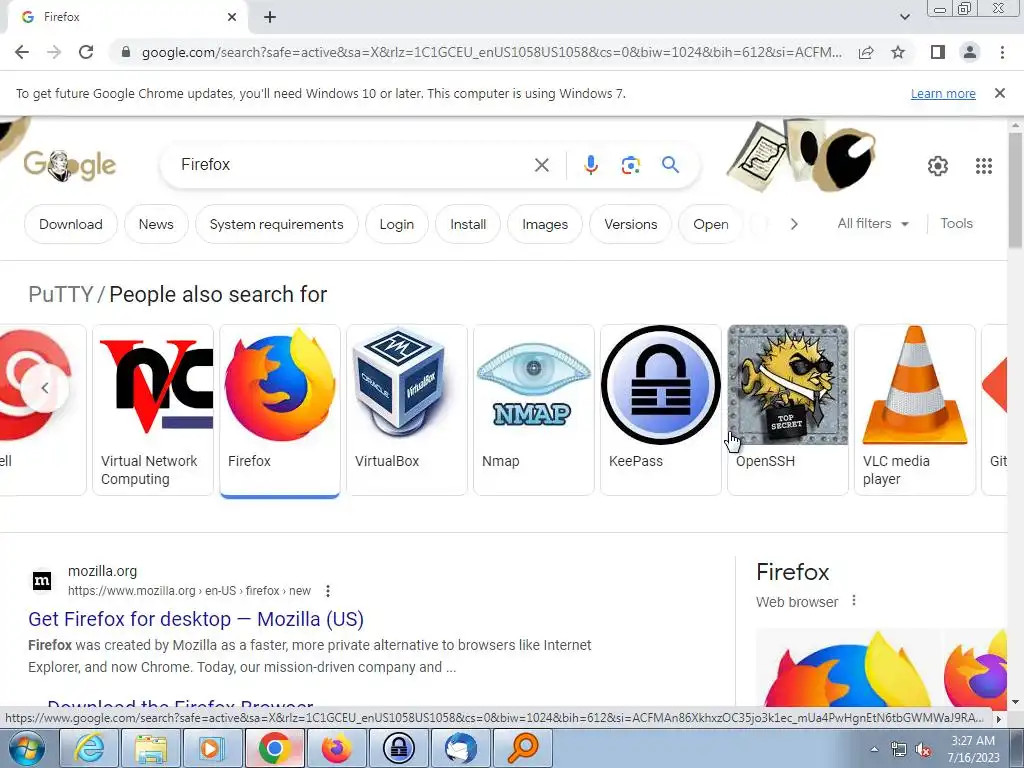
Task: Open the tab search dropdown arrow
Action: pyautogui.click(x=904, y=18)
